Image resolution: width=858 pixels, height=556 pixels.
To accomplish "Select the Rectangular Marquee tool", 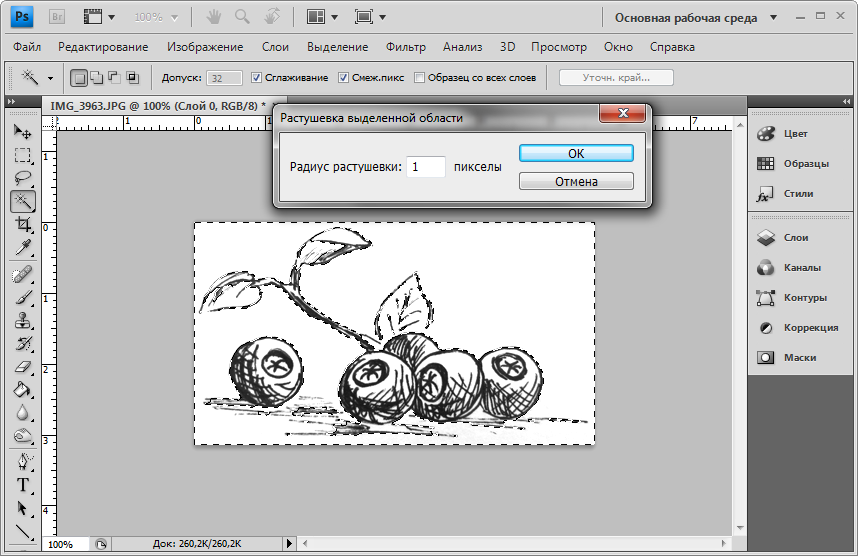I will 22,155.
